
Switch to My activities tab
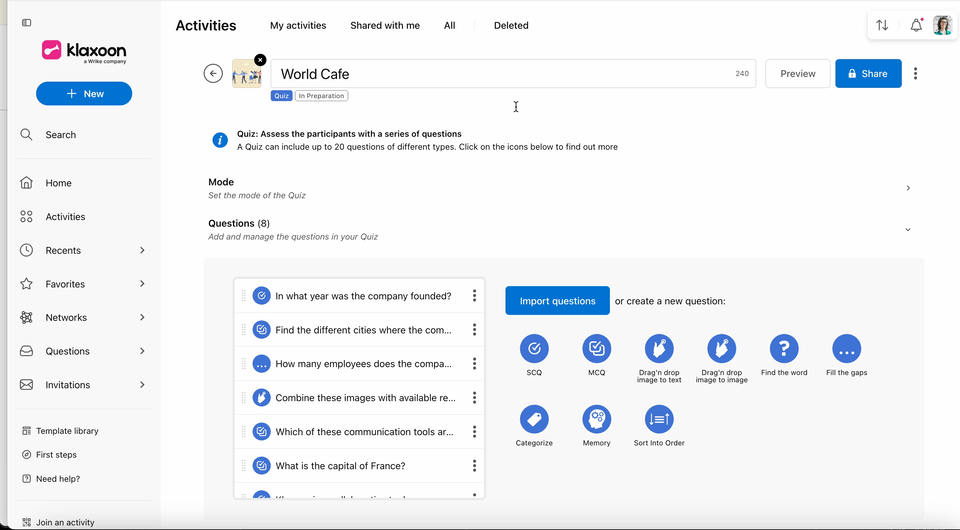[298, 26]
